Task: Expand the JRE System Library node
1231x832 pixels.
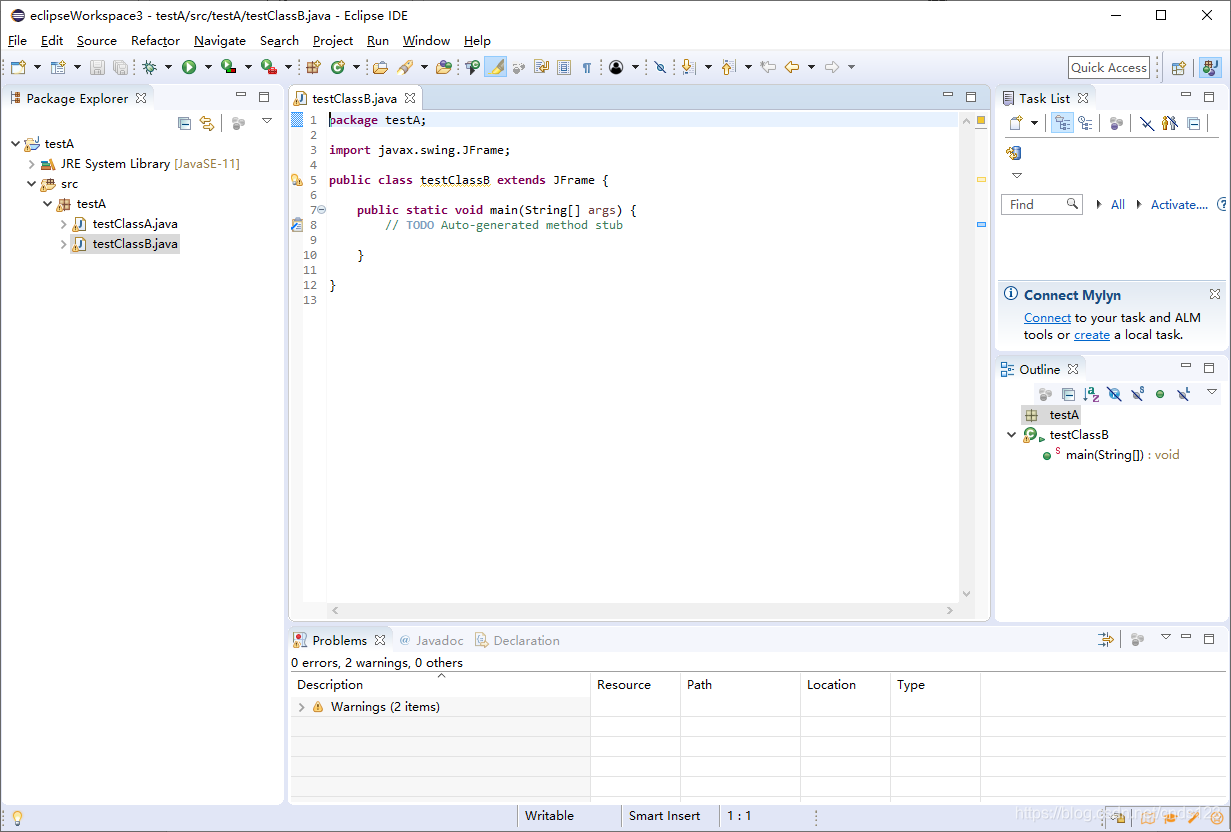Action: coord(32,164)
